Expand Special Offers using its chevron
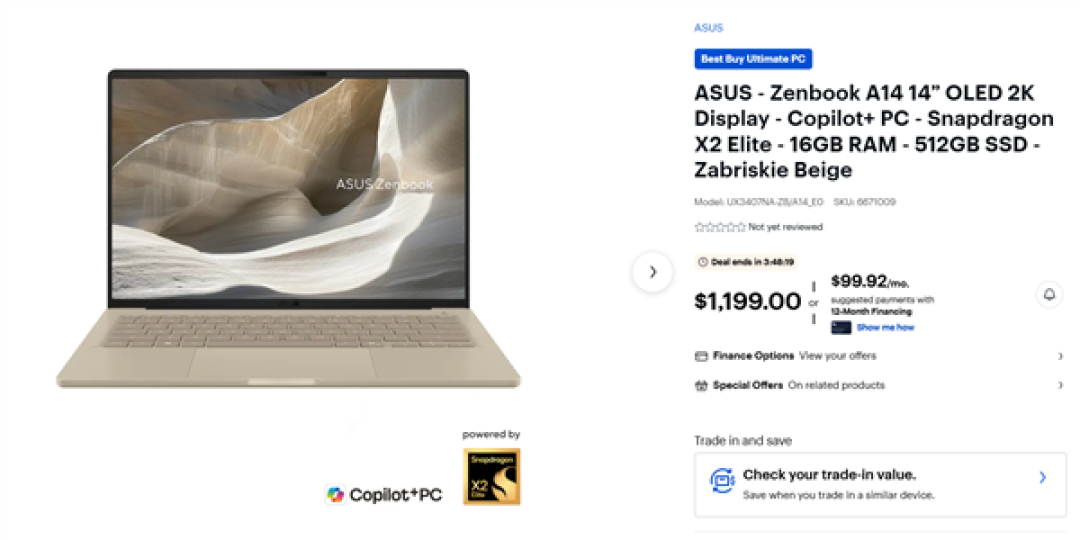Image resolution: width=1080 pixels, height=540 pixels. pos(1060,386)
